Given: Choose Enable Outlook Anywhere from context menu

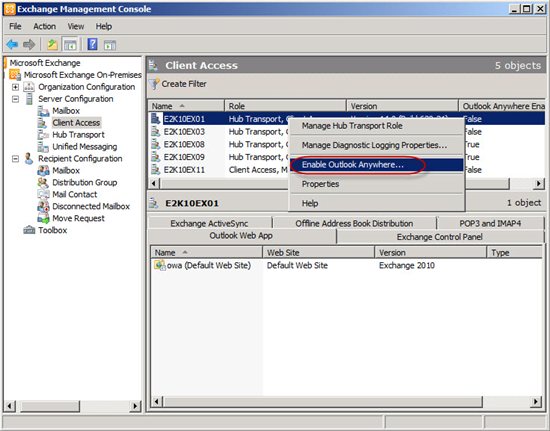Looking at the screenshot, I should point(377,164).
